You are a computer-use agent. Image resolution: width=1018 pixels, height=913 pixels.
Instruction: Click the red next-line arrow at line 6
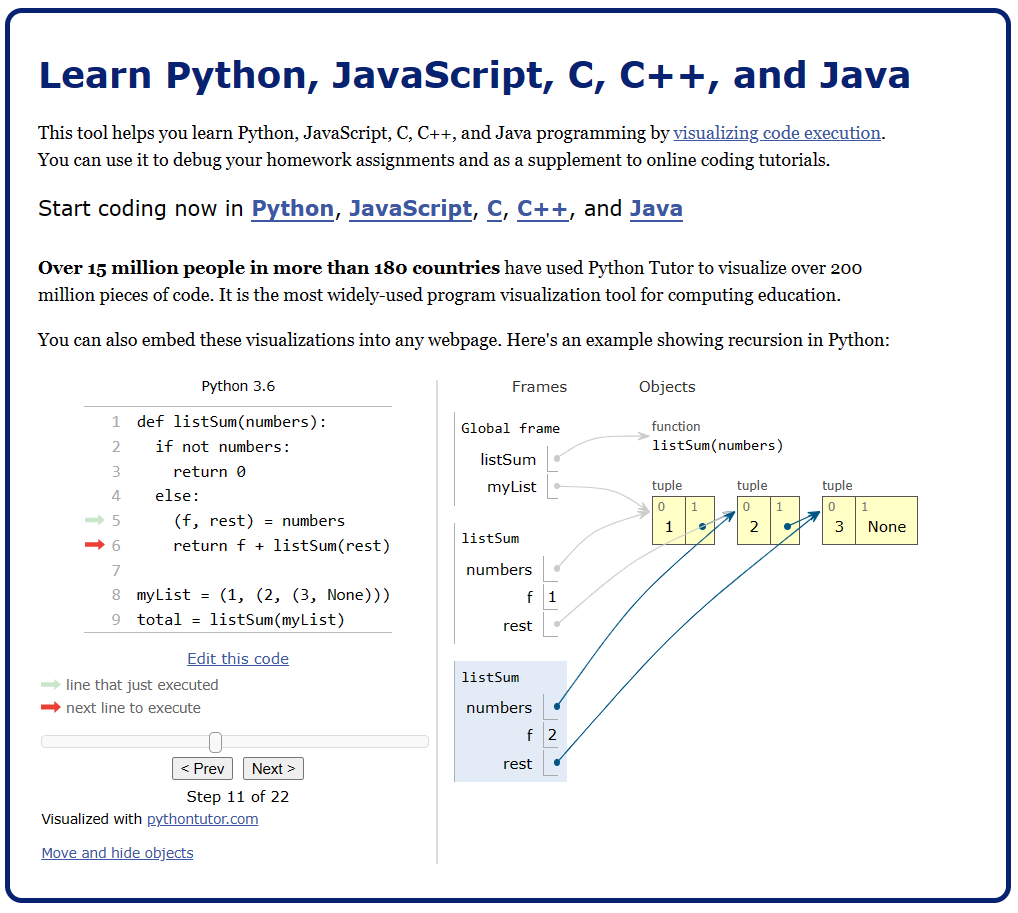[95, 545]
